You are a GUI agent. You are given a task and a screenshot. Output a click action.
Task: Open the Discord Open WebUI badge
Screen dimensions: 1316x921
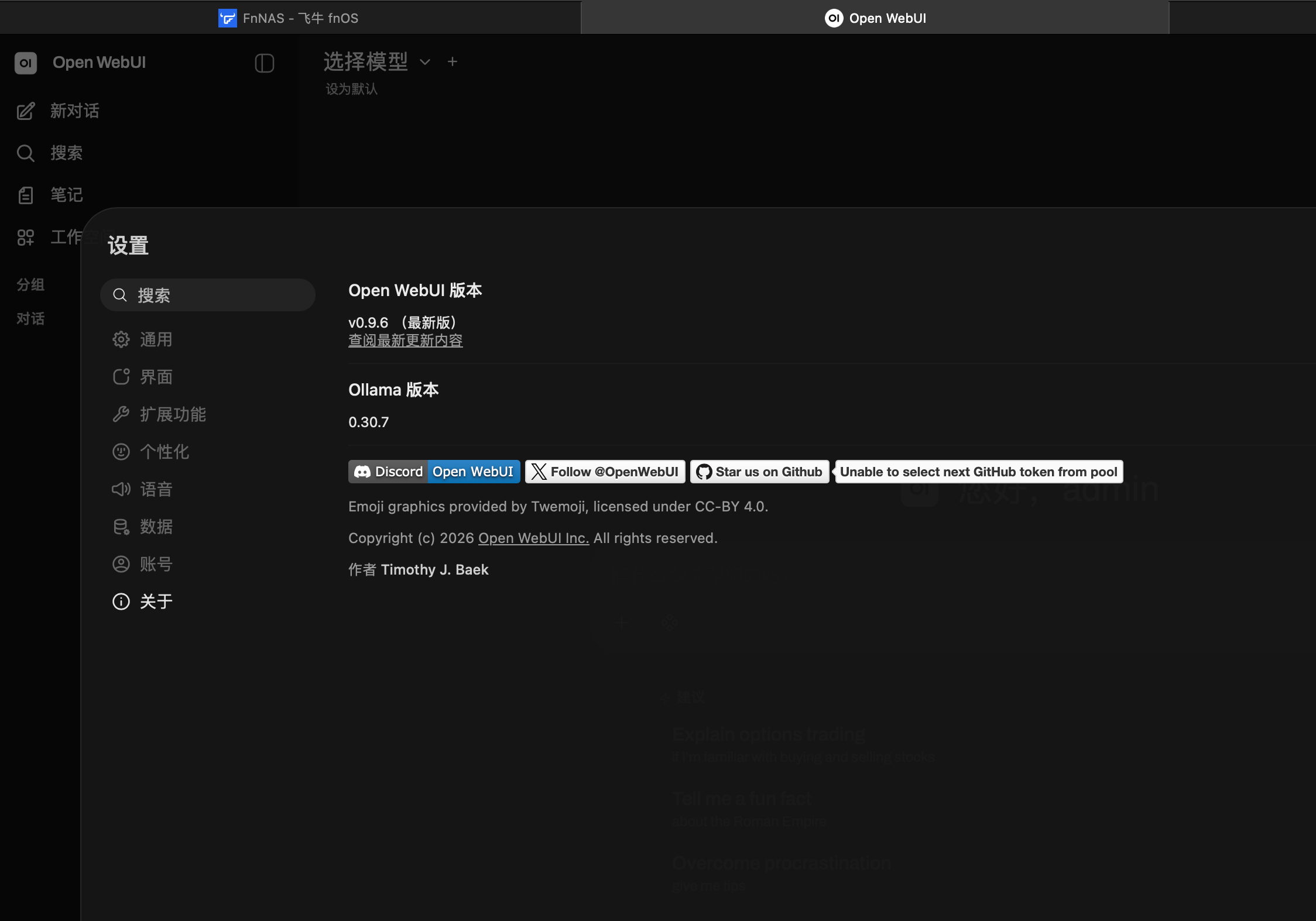click(x=434, y=472)
